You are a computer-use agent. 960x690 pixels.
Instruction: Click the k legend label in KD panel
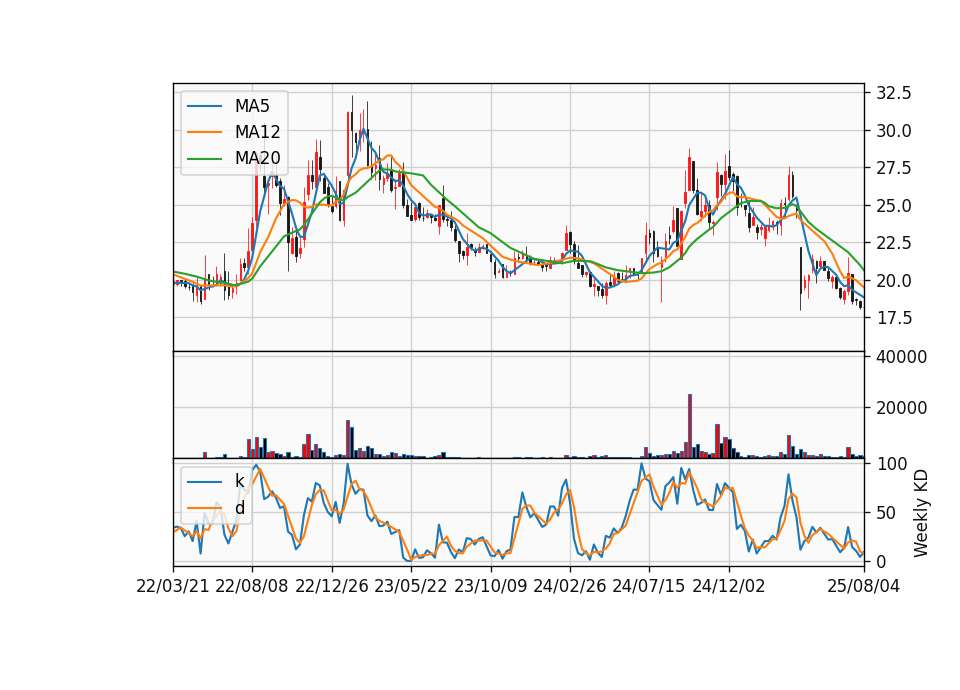pyautogui.click(x=239, y=481)
